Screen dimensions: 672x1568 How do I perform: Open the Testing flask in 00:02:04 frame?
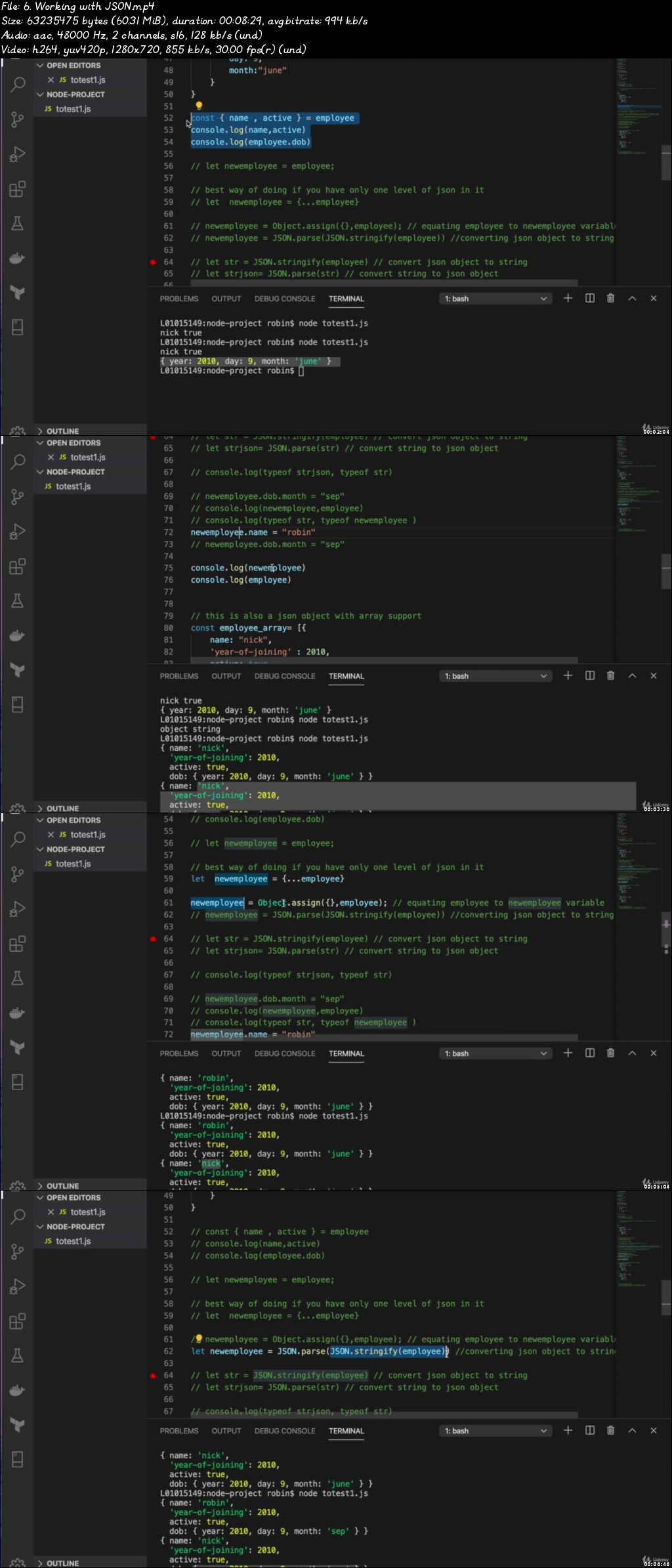tap(18, 224)
